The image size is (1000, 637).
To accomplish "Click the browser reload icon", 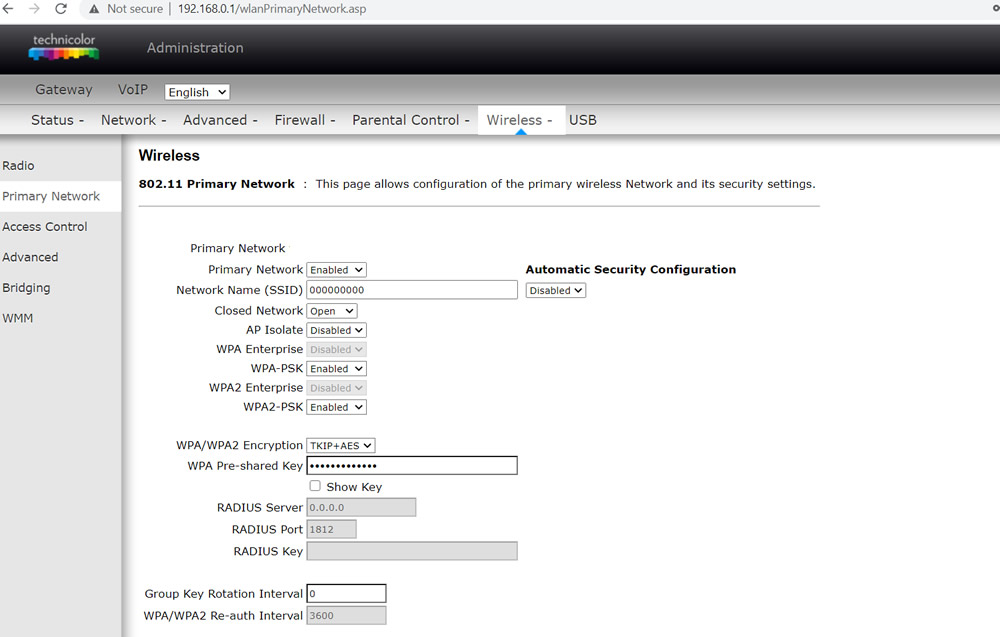I will [61, 9].
